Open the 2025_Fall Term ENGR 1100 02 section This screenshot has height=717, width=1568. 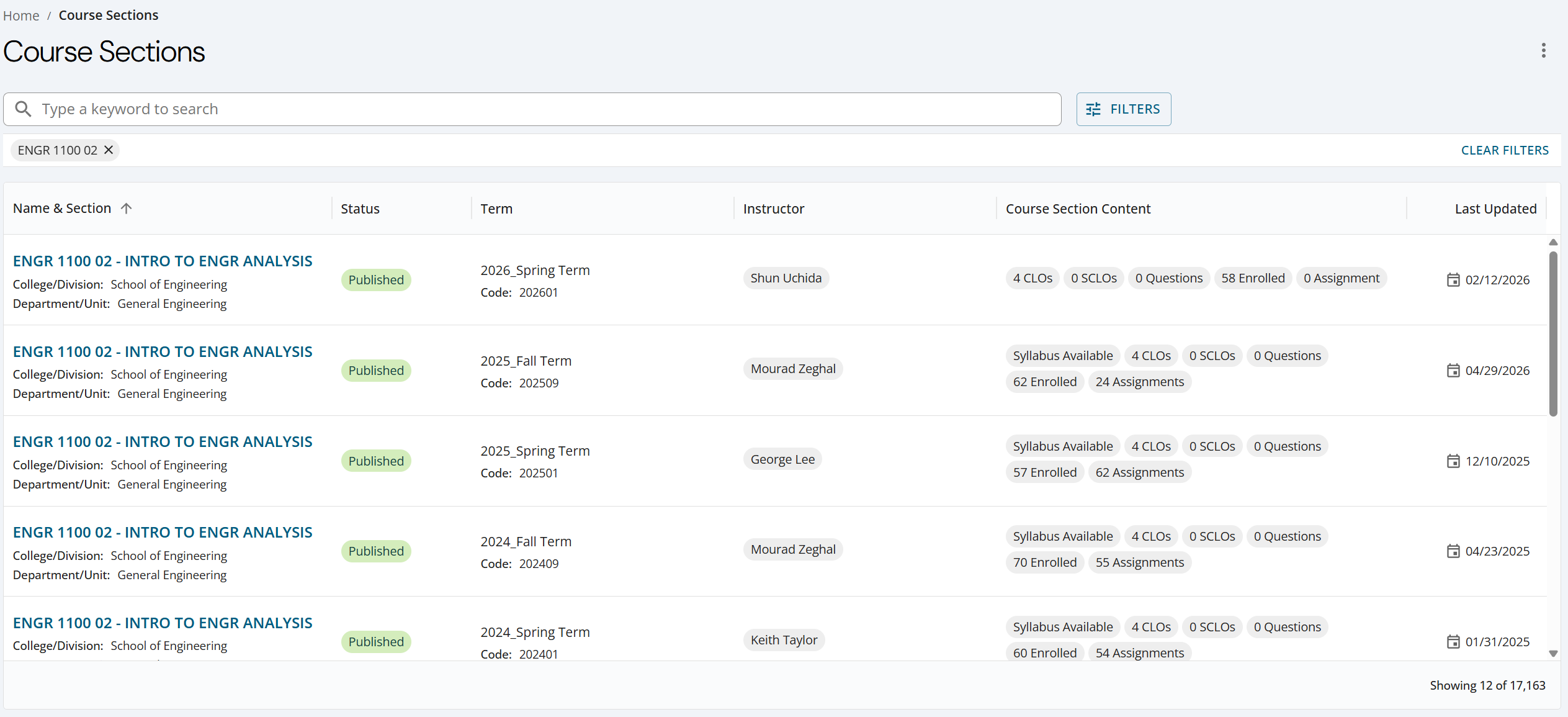(163, 351)
